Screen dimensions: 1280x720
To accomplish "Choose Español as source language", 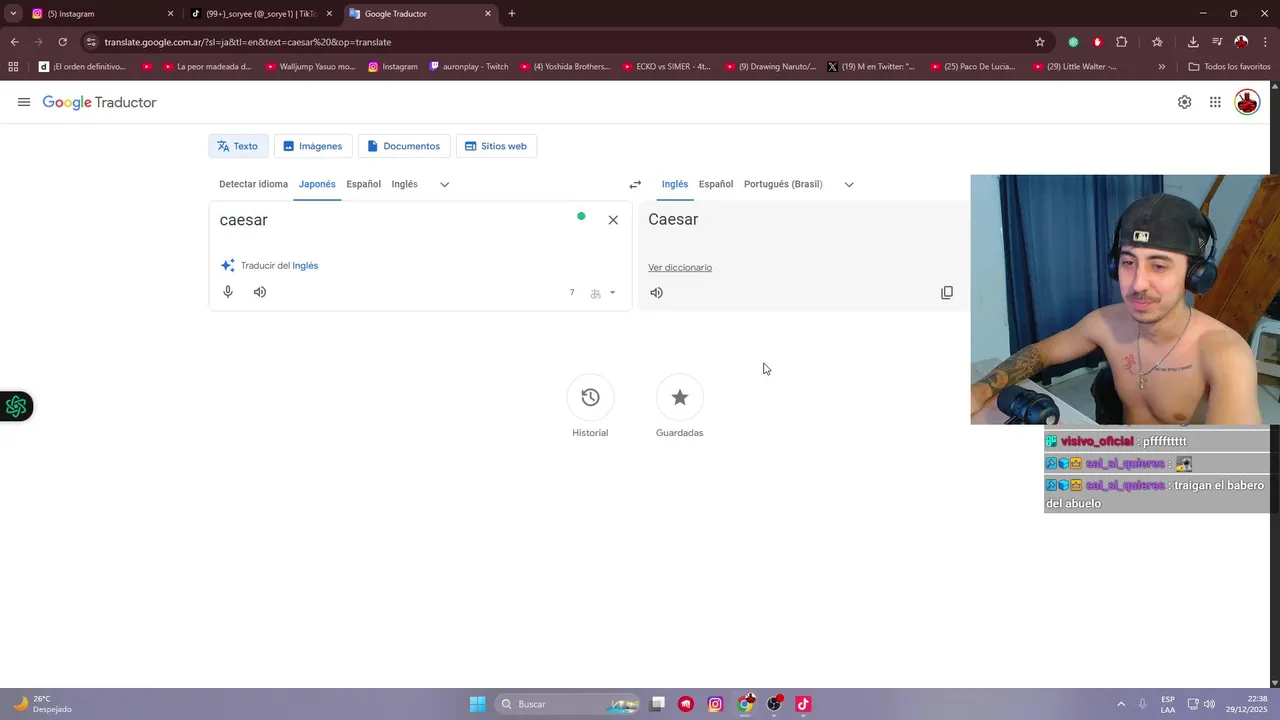I will (363, 184).
